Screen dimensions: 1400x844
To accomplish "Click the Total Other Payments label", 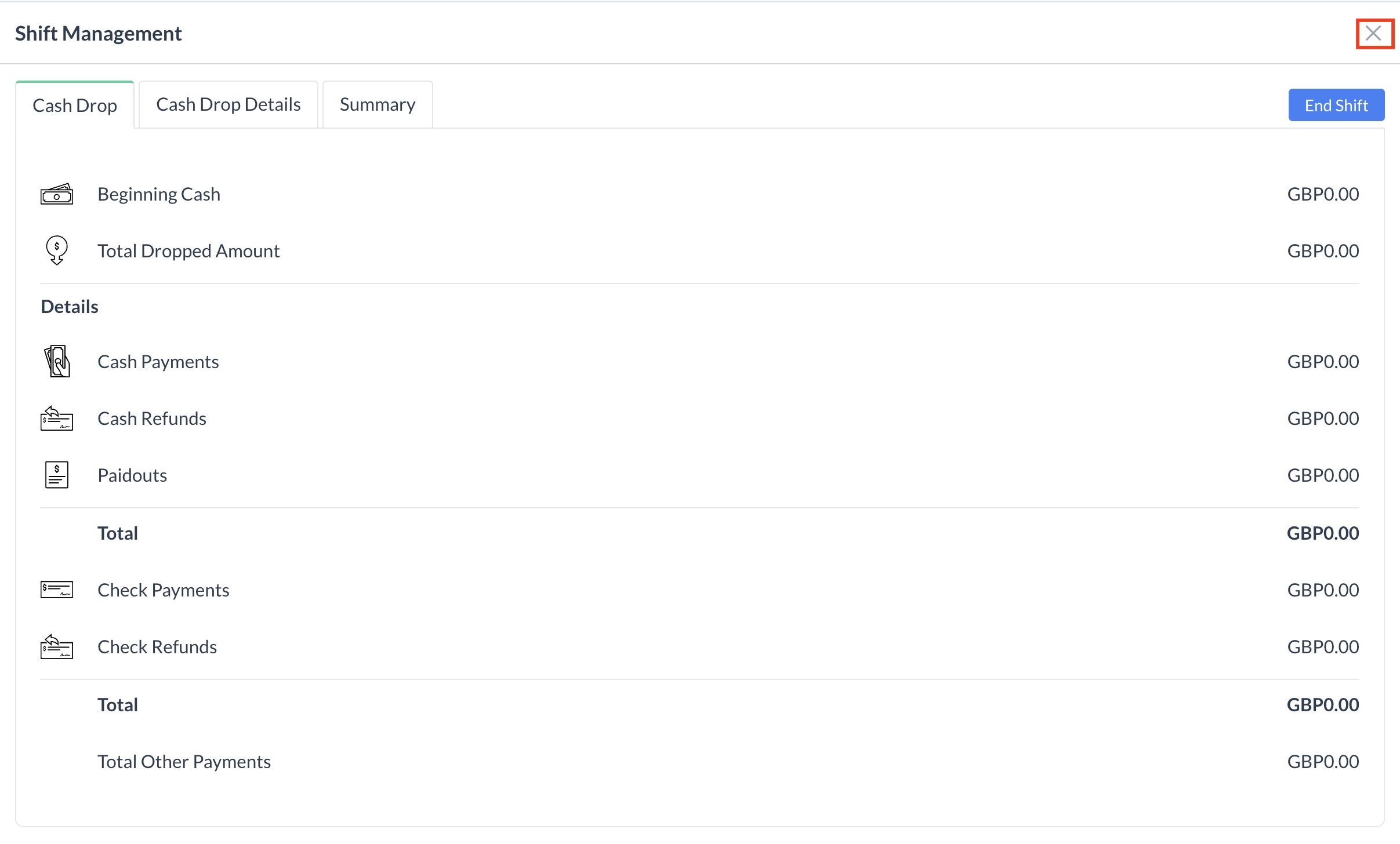I will coord(184,762).
